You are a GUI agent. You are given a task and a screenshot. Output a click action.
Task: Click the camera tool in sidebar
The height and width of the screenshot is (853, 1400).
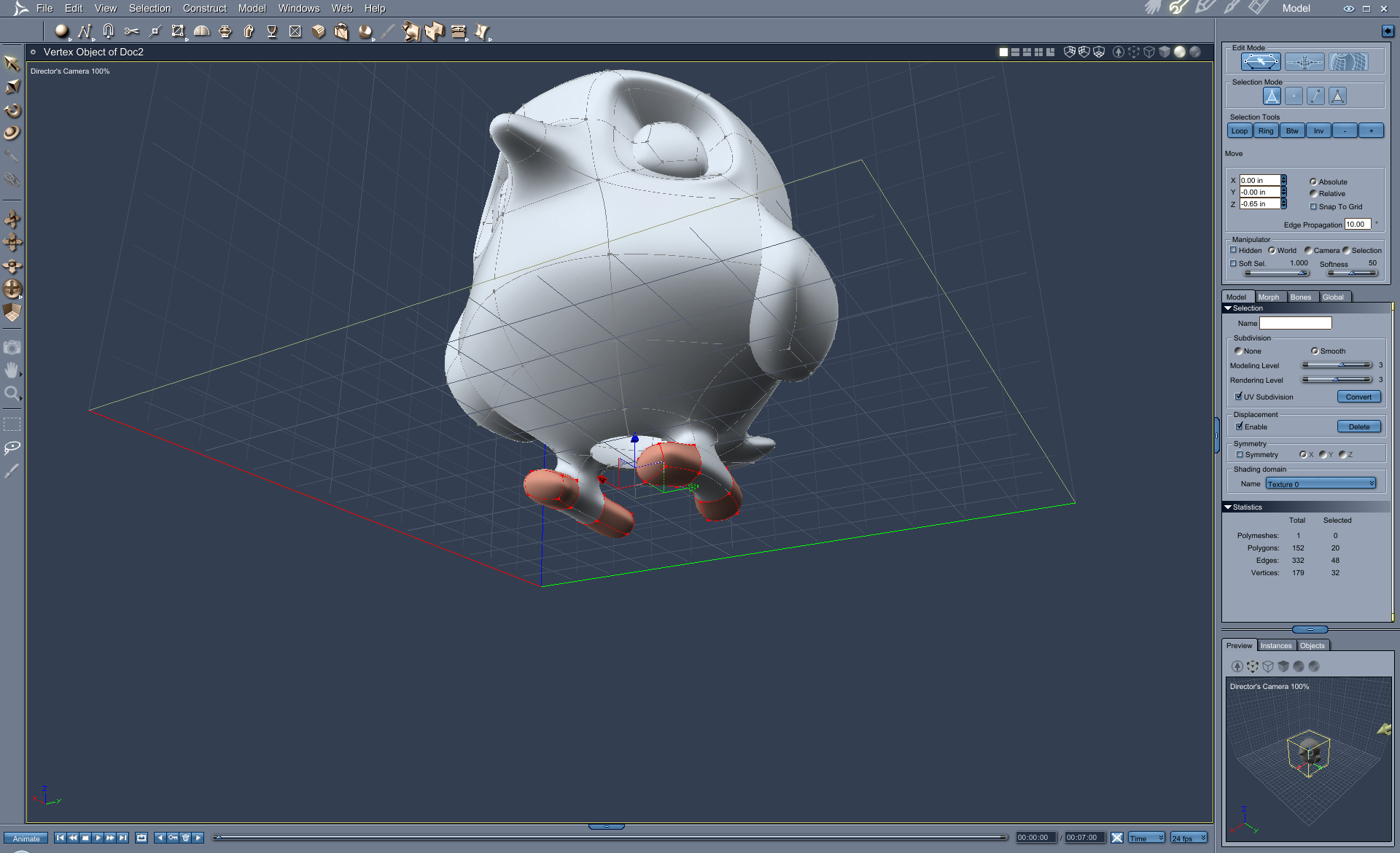12,348
